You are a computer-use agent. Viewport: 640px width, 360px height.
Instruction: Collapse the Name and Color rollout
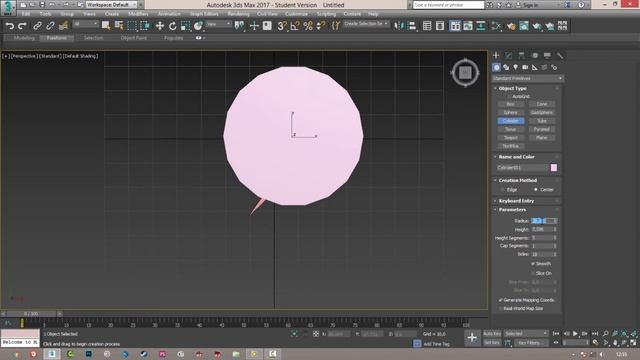coord(516,157)
